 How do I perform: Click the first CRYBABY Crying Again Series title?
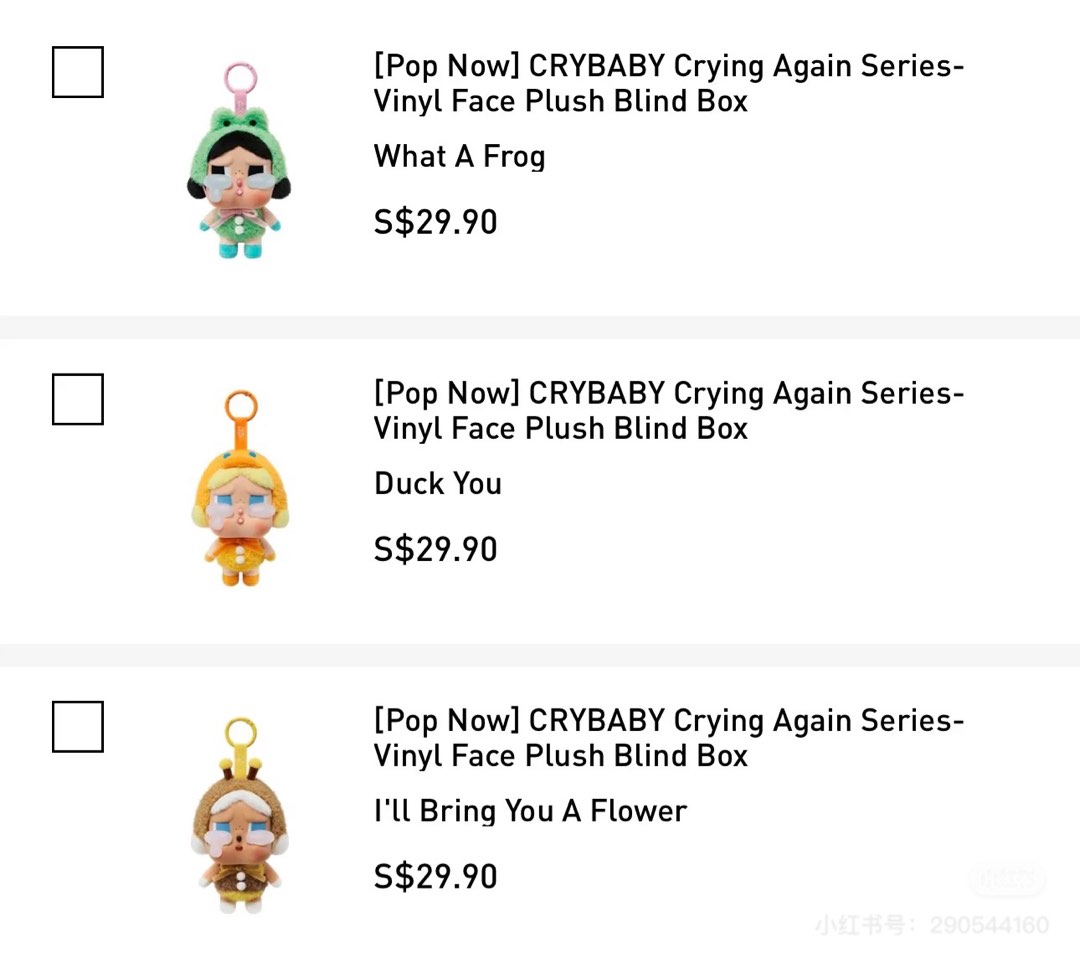pos(668,83)
